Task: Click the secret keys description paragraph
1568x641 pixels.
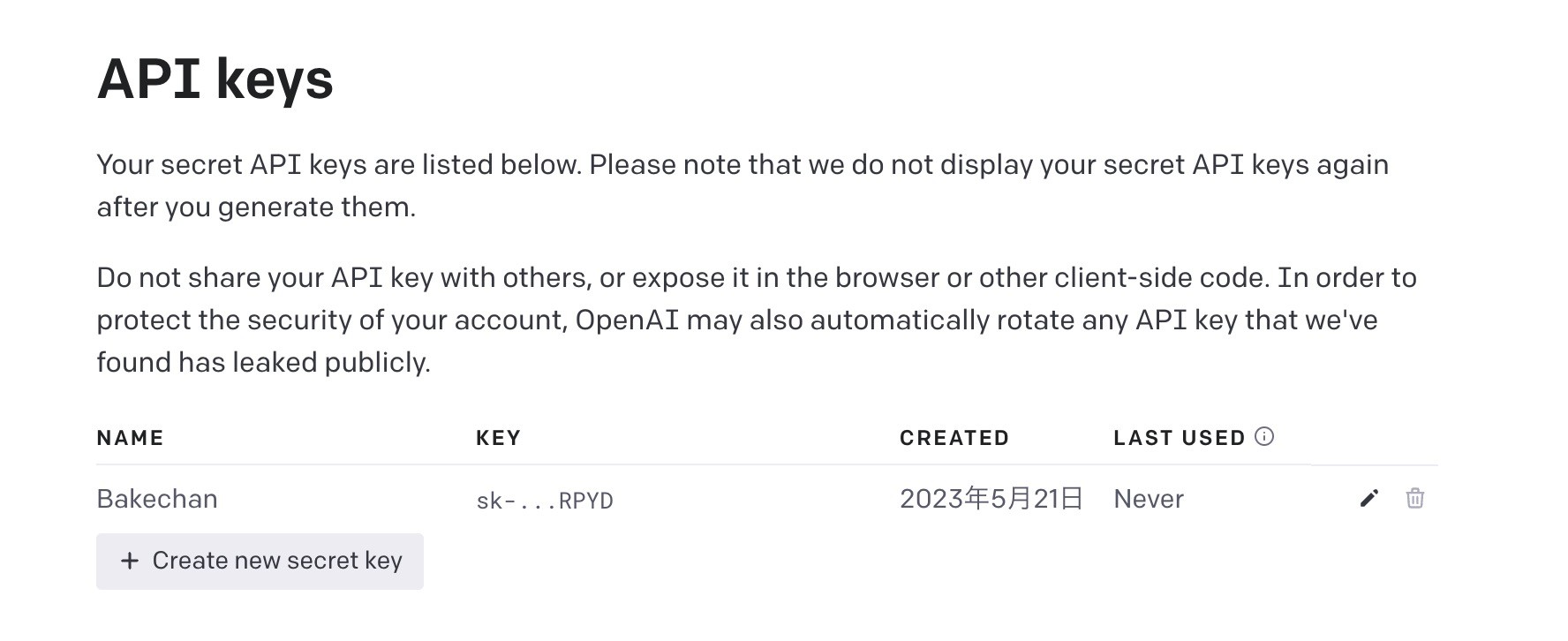Action: point(742,185)
